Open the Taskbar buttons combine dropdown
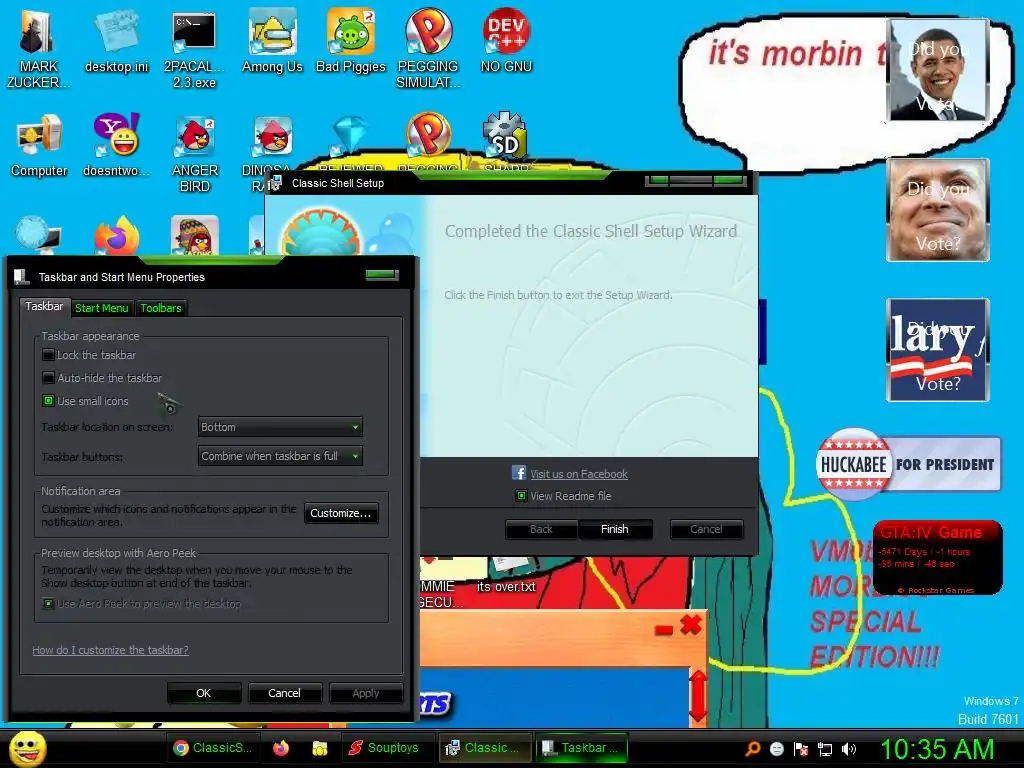Viewport: 1024px width, 768px height. coord(280,456)
